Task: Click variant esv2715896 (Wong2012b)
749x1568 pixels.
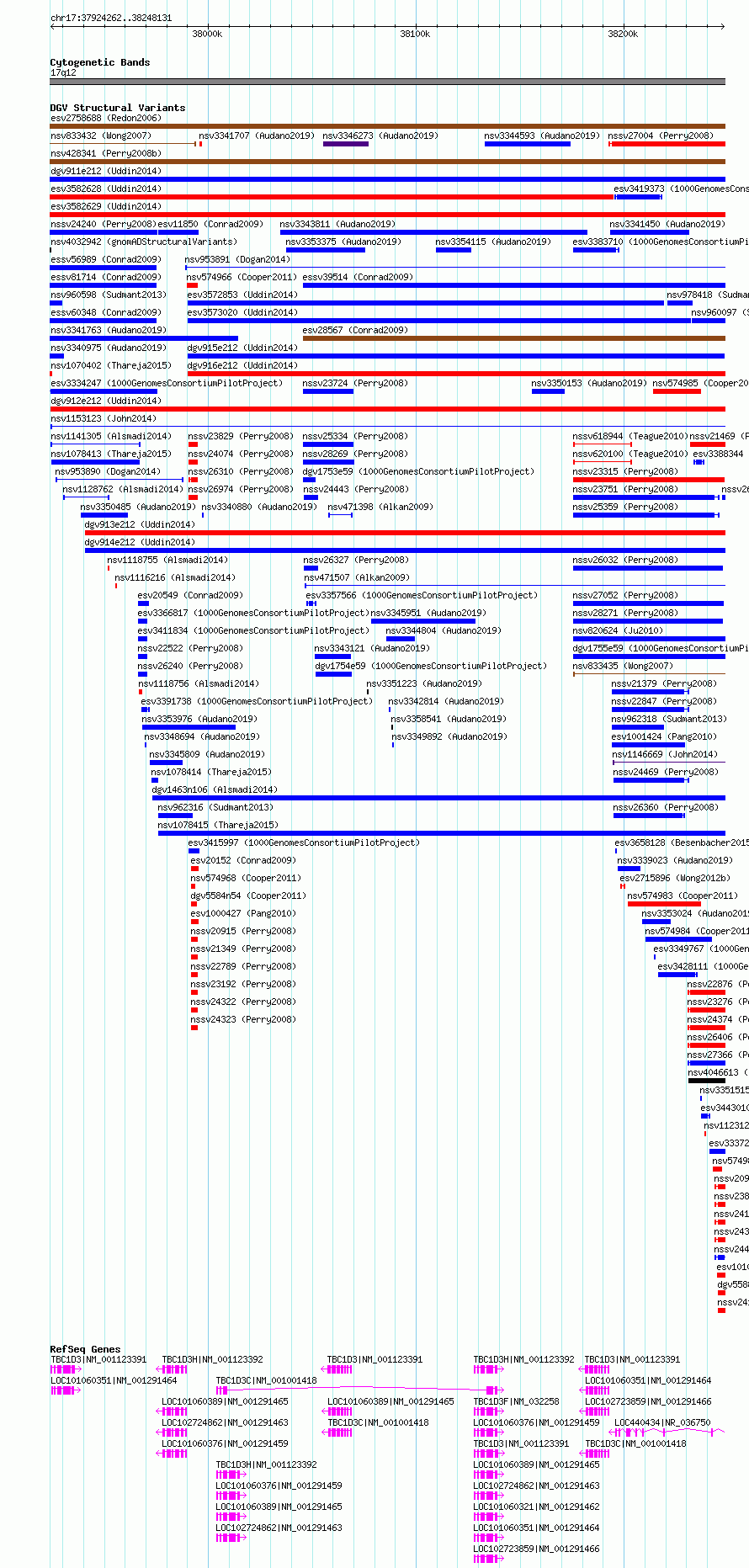Action: point(675,878)
